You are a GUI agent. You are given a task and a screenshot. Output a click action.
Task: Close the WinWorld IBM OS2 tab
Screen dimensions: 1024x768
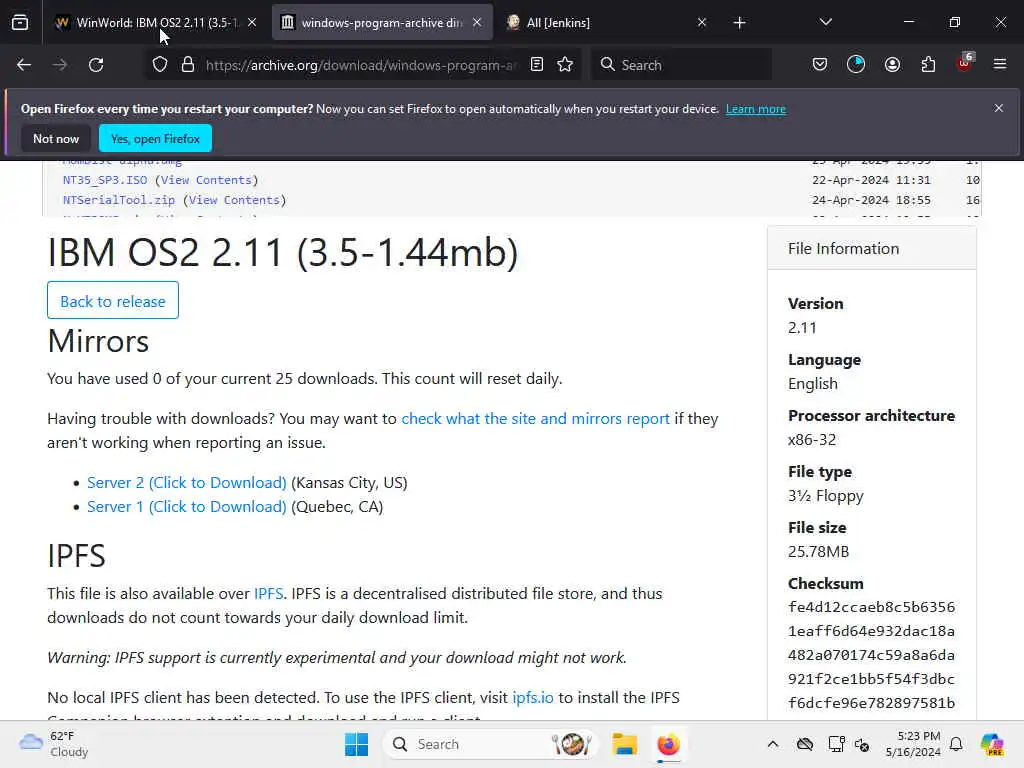click(252, 22)
